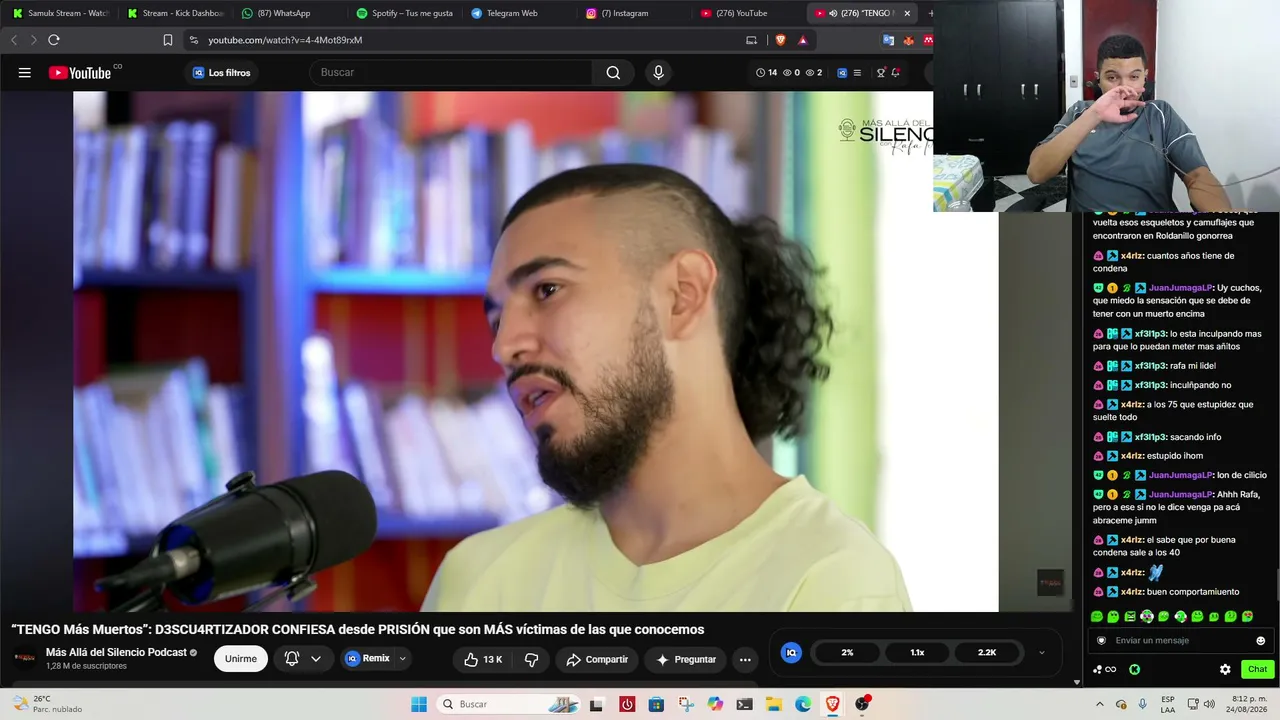Image resolution: width=1280 pixels, height=720 pixels.
Task: Click the browser address bar URL
Action: coord(285,40)
